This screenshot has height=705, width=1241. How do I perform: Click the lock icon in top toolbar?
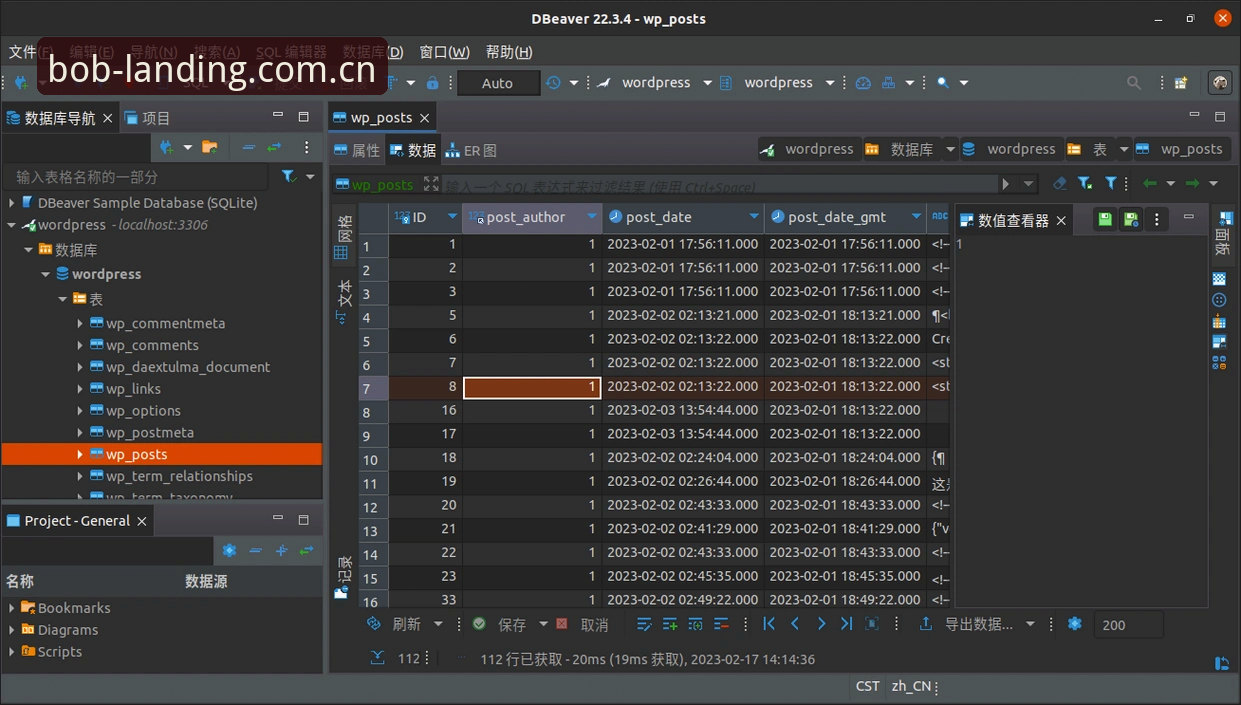(x=432, y=83)
